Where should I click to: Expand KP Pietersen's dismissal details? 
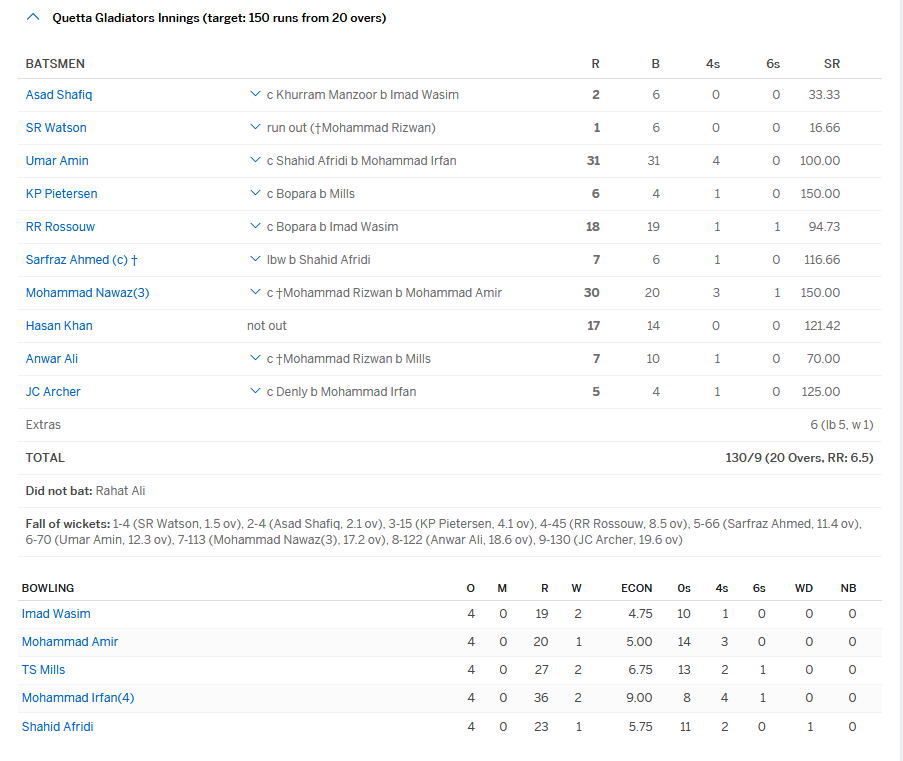point(255,193)
